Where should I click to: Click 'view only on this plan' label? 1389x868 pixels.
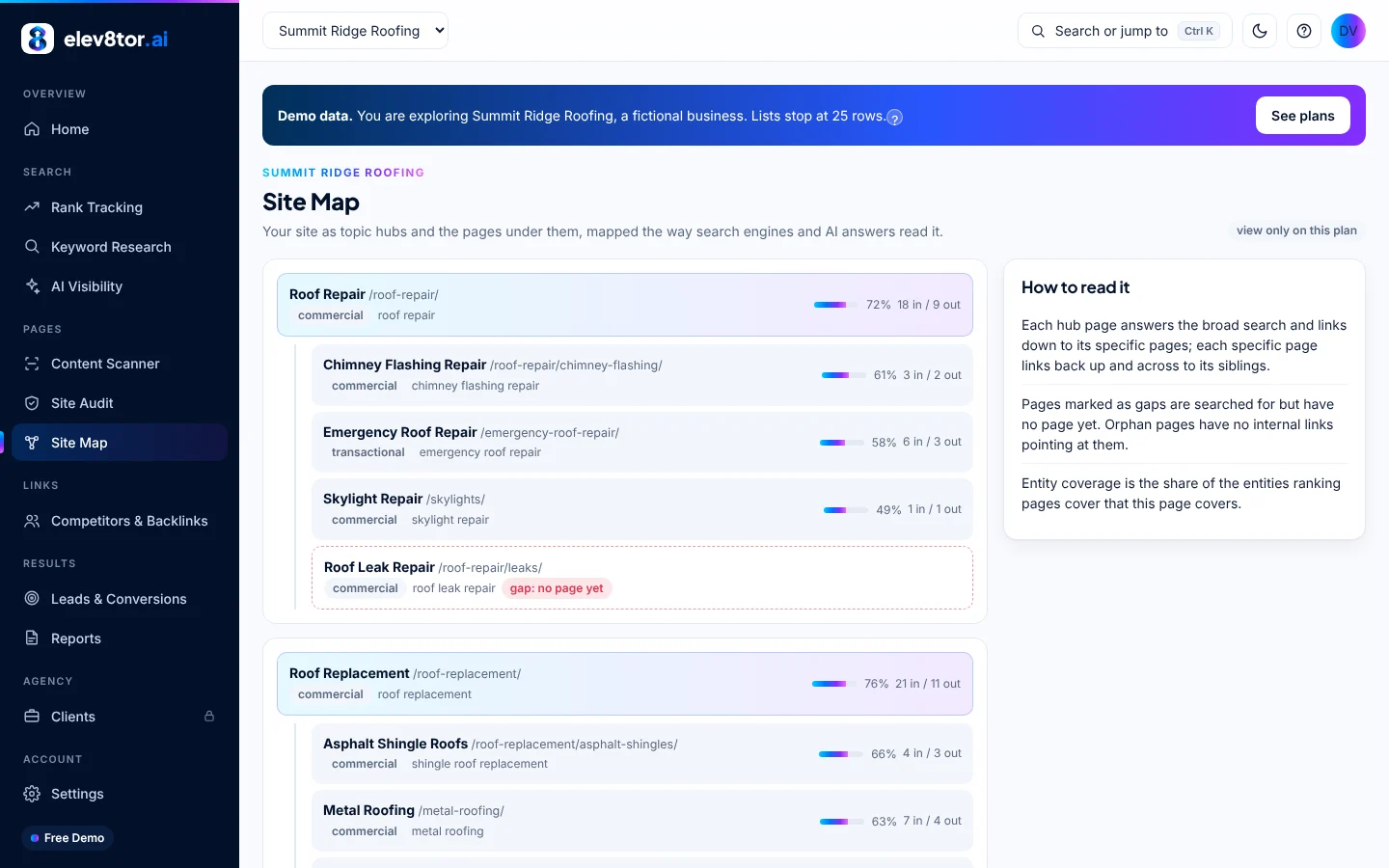1296,231
